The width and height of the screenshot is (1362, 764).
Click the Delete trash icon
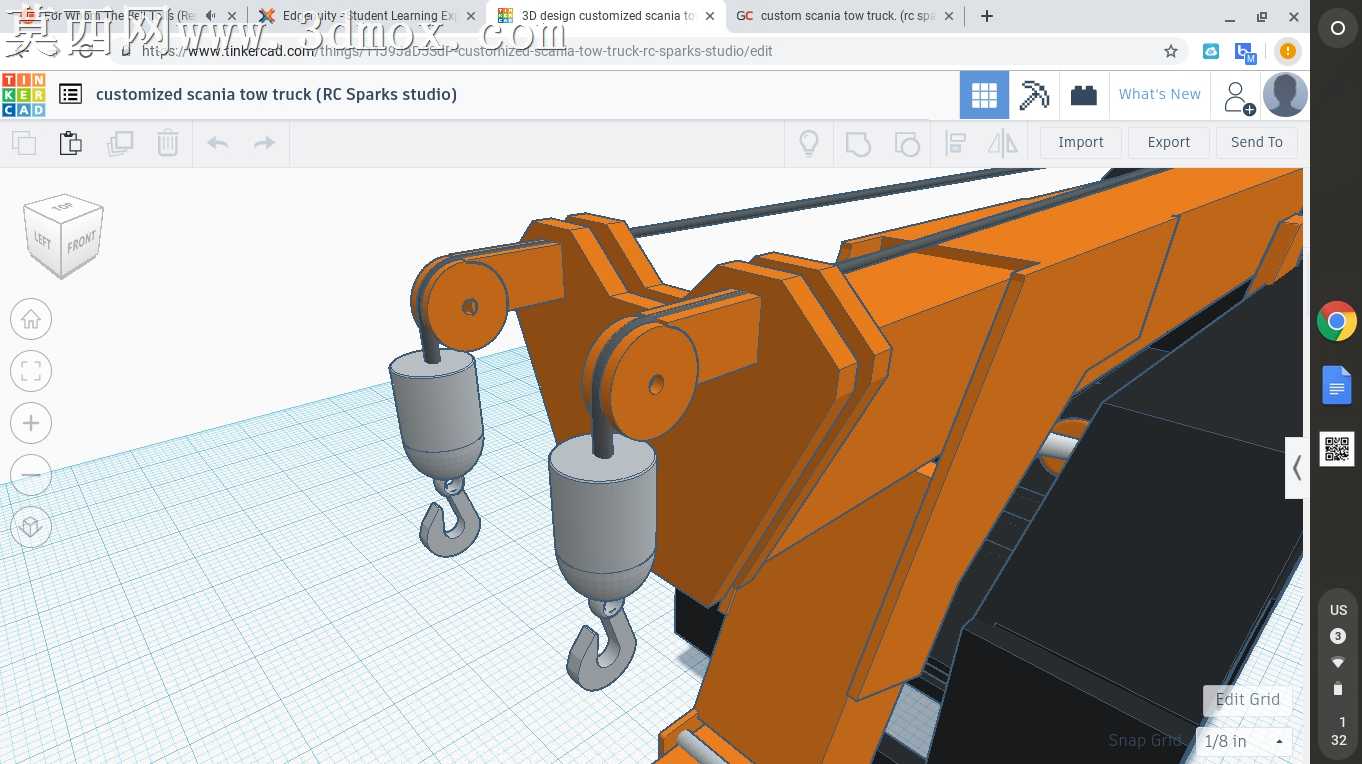point(168,143)
